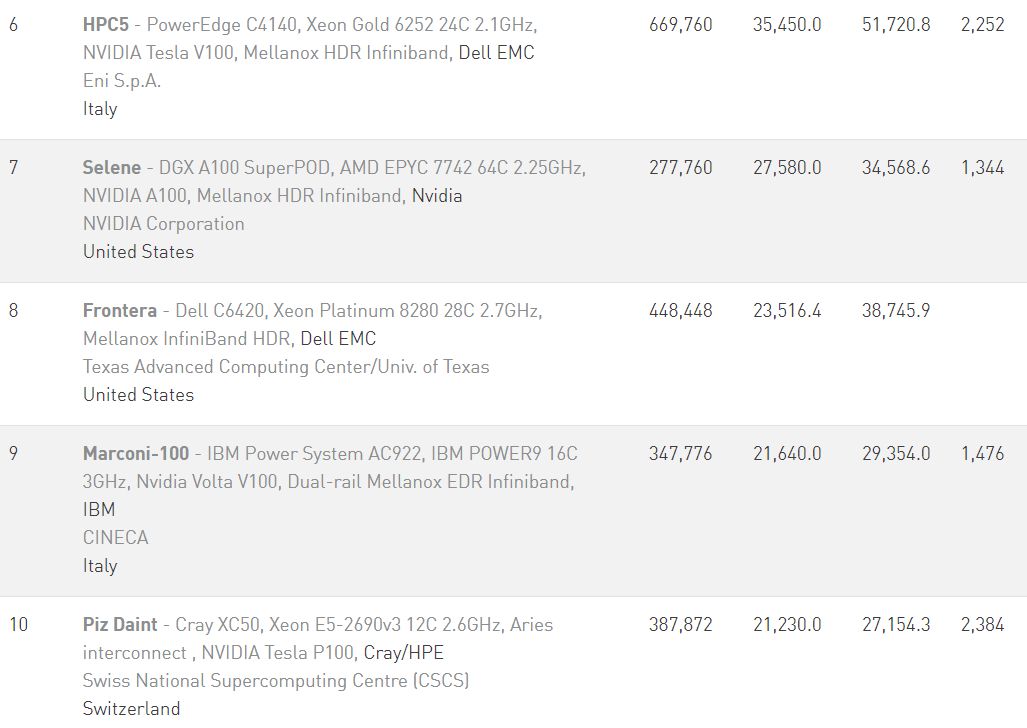Click Dell EMC vendor in HPC5 row
The width and height of the screenshot is (1027, 728).
coord(496,52)
